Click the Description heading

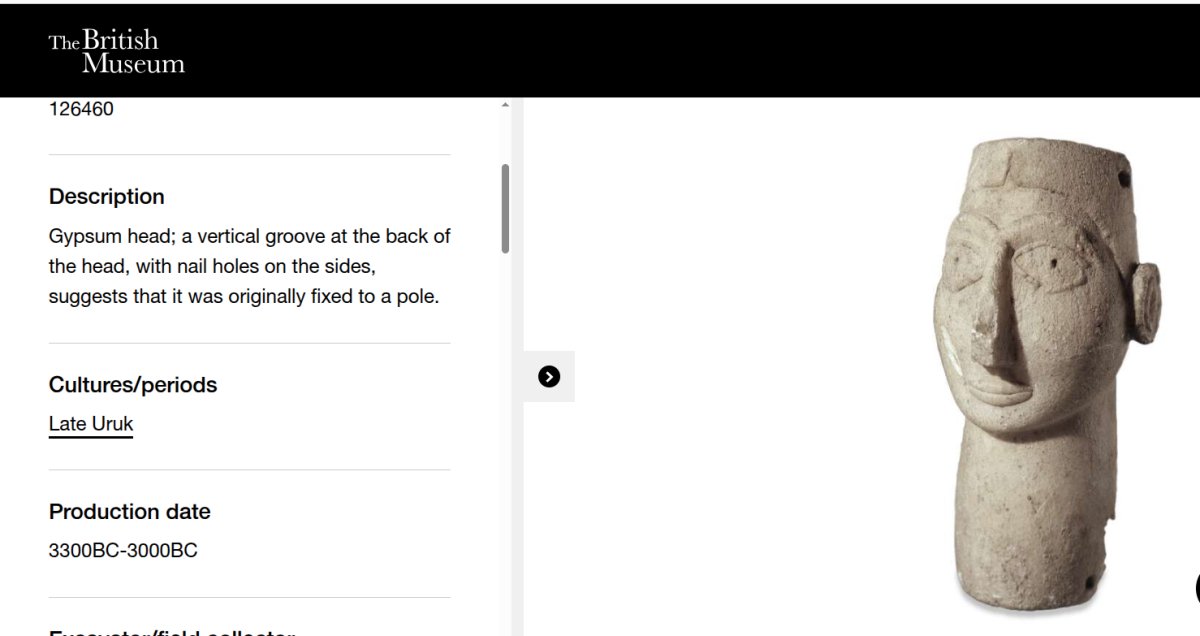coord(107,196)
